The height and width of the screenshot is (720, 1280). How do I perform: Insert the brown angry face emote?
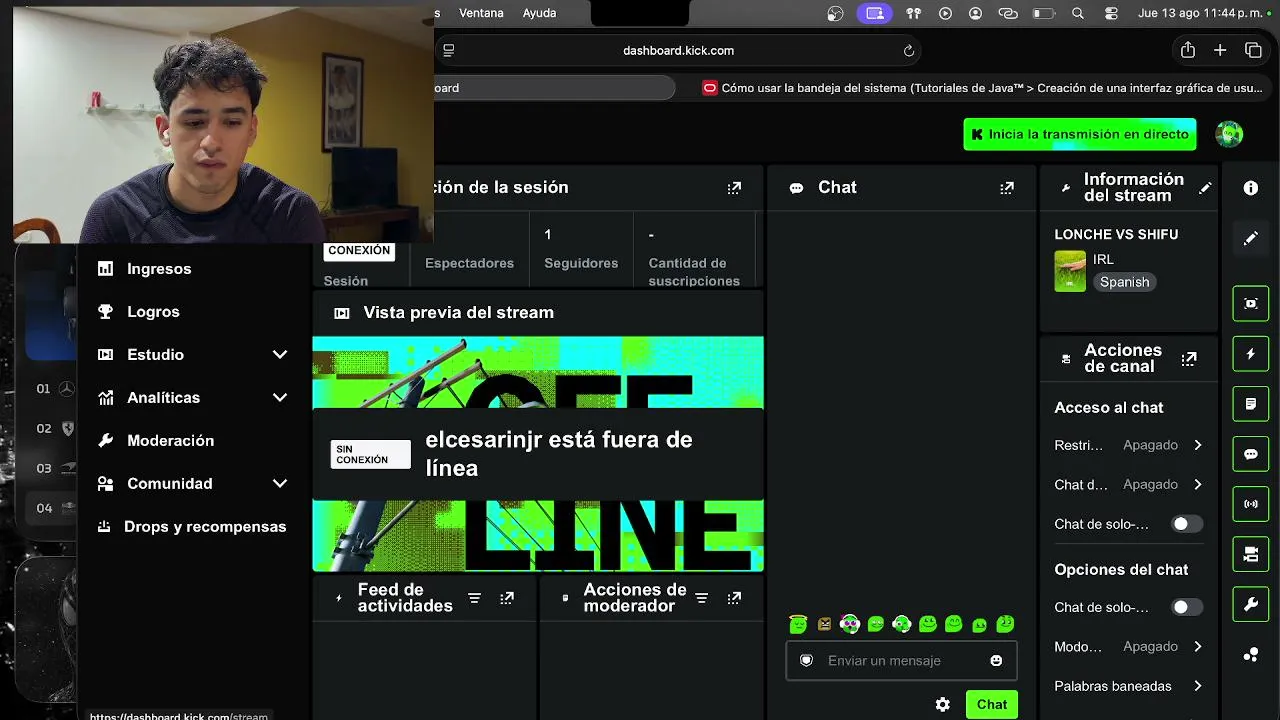pos(824,624)
